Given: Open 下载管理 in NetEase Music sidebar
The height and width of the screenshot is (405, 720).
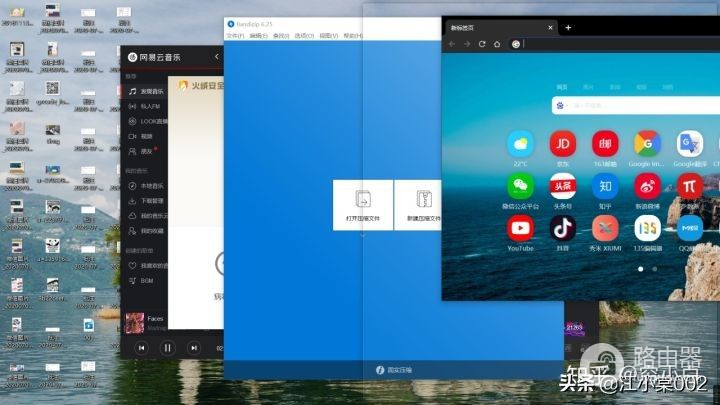Looking at the screenshot, I should click(x=146, y=201).
